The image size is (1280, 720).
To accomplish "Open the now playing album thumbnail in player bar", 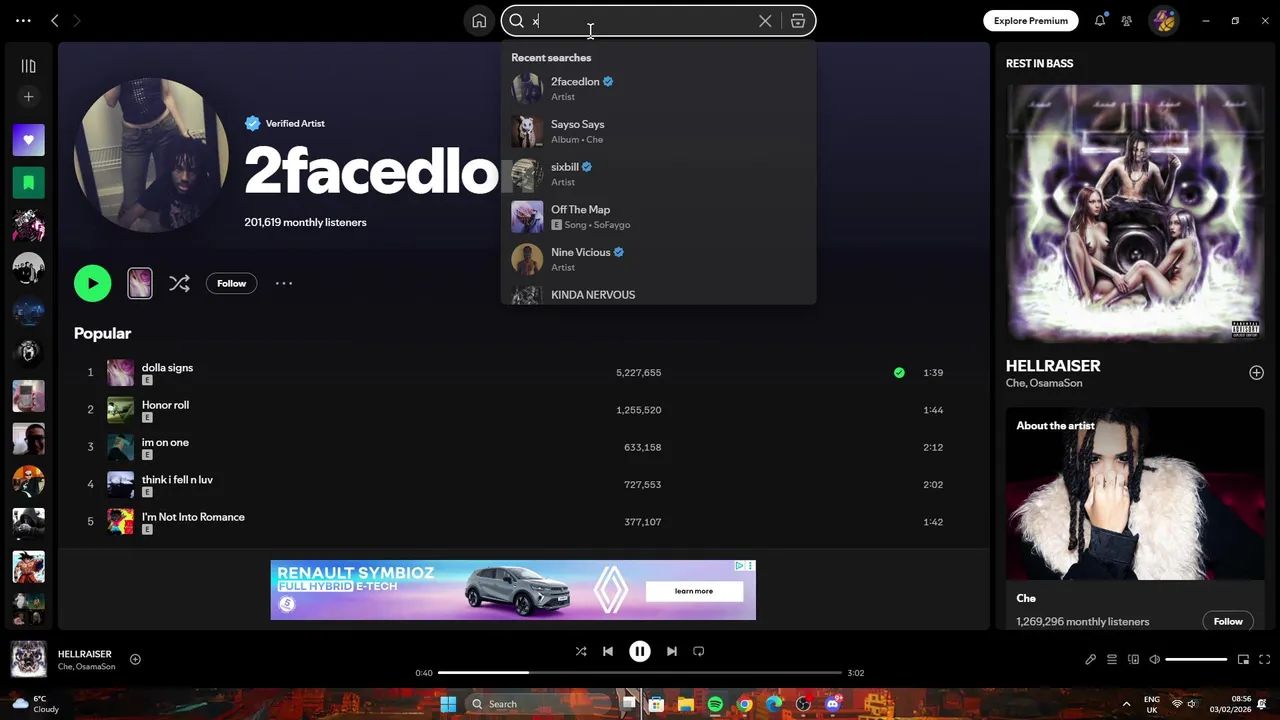I will 28,659.
